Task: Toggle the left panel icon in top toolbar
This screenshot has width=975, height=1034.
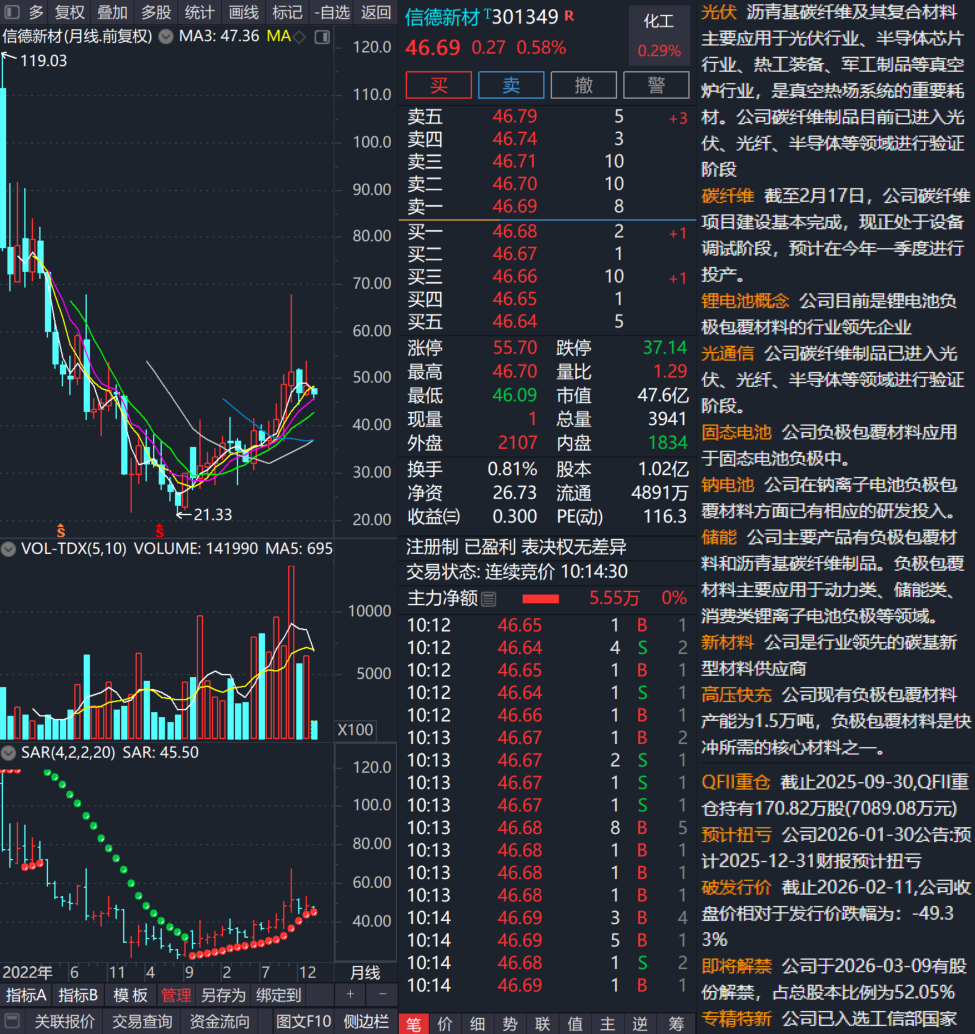Action: tap(12, 12)
